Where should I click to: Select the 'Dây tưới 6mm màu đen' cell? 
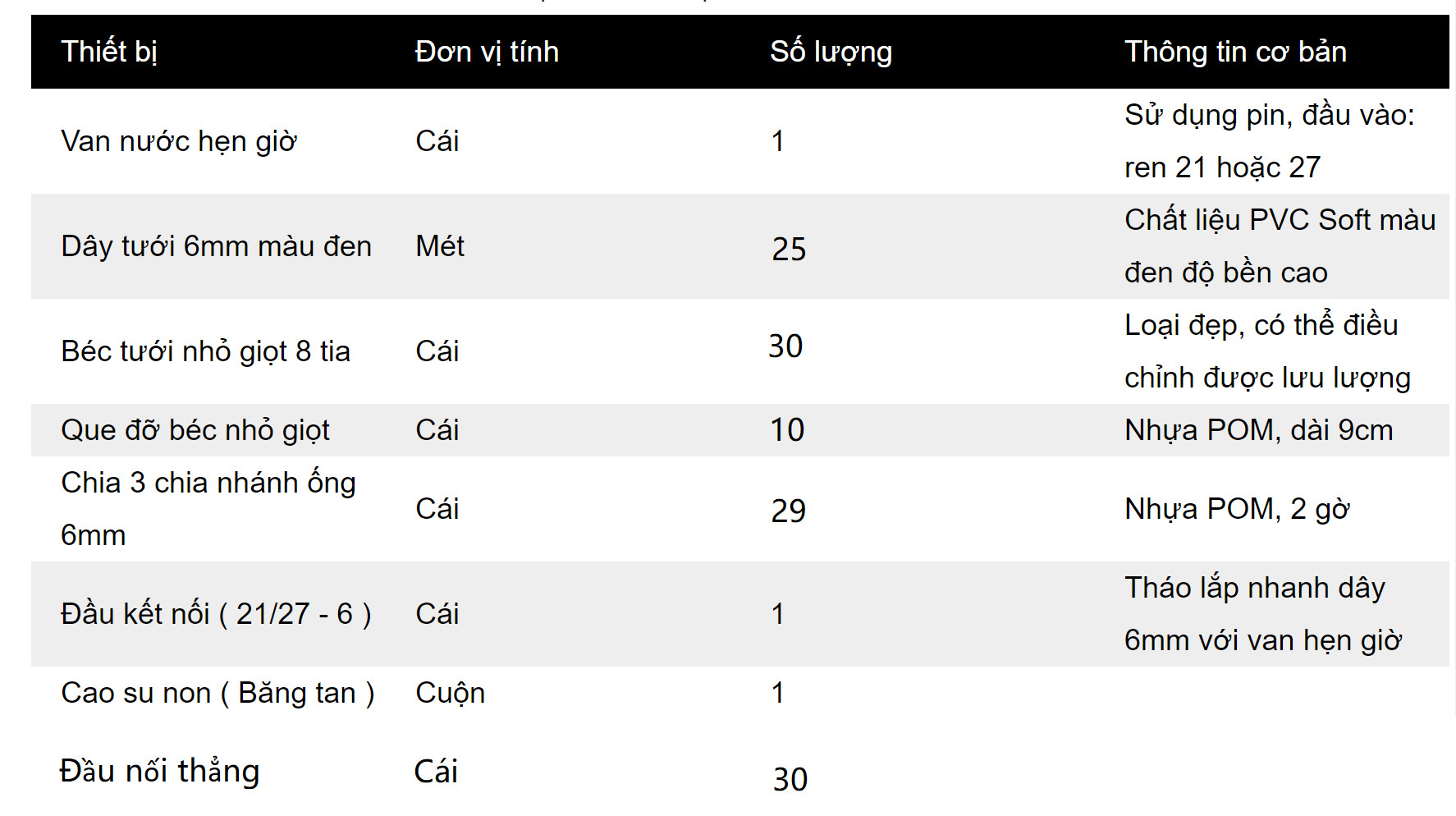point(217,246)
